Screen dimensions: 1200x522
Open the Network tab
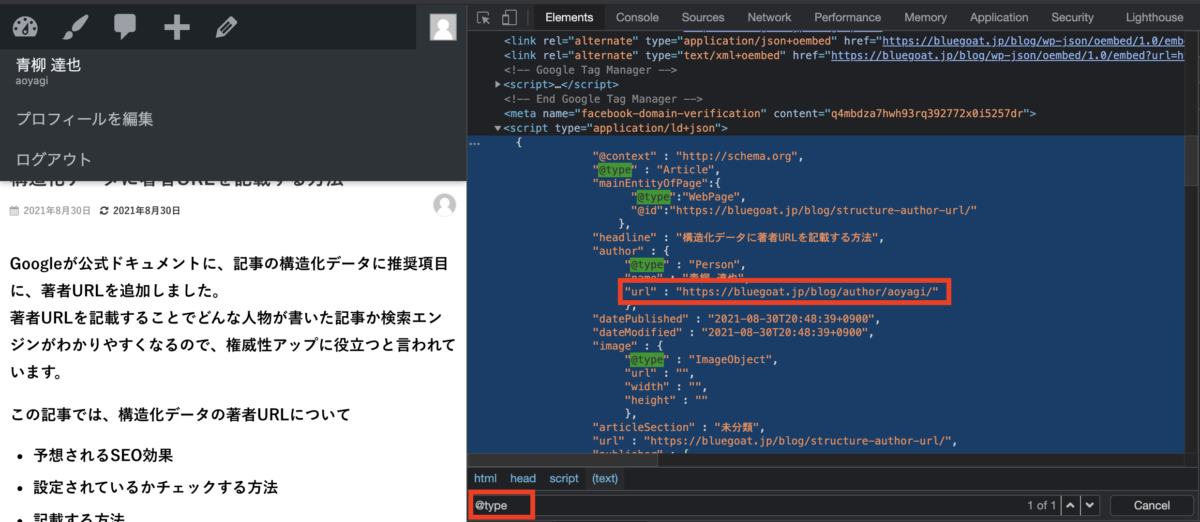coord(769,17)
